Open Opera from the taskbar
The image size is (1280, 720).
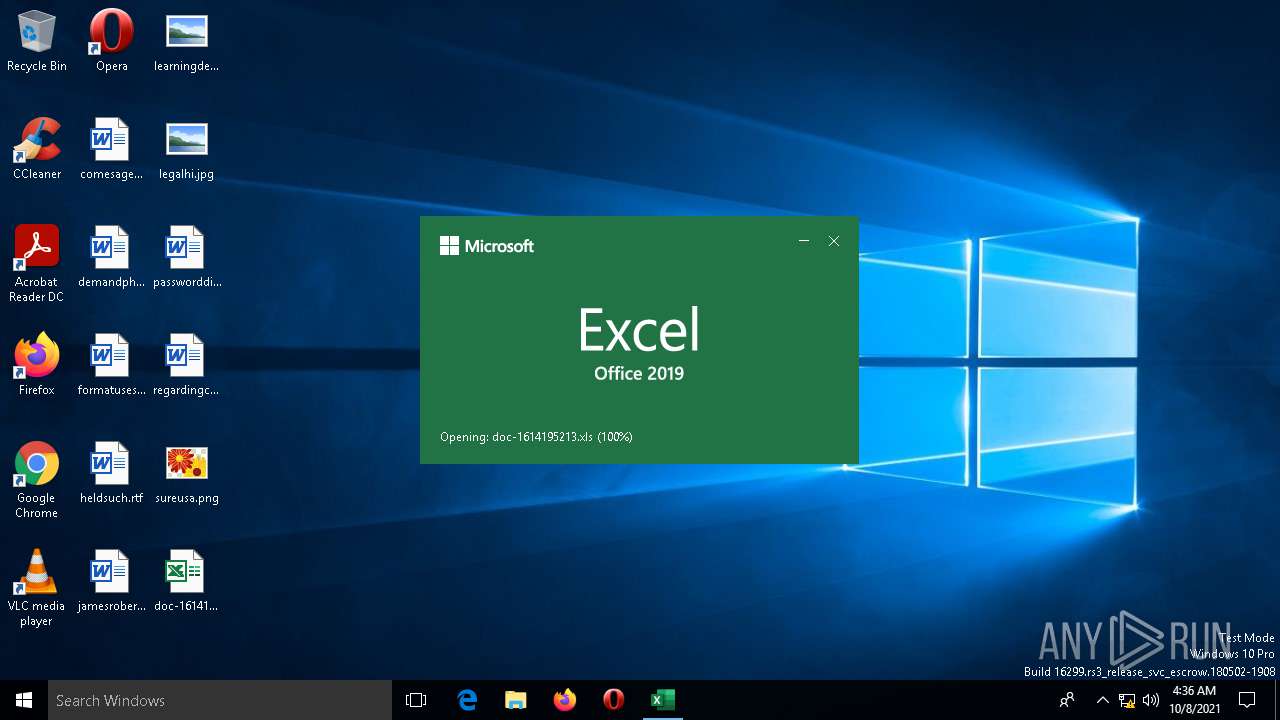click(614, 700)
